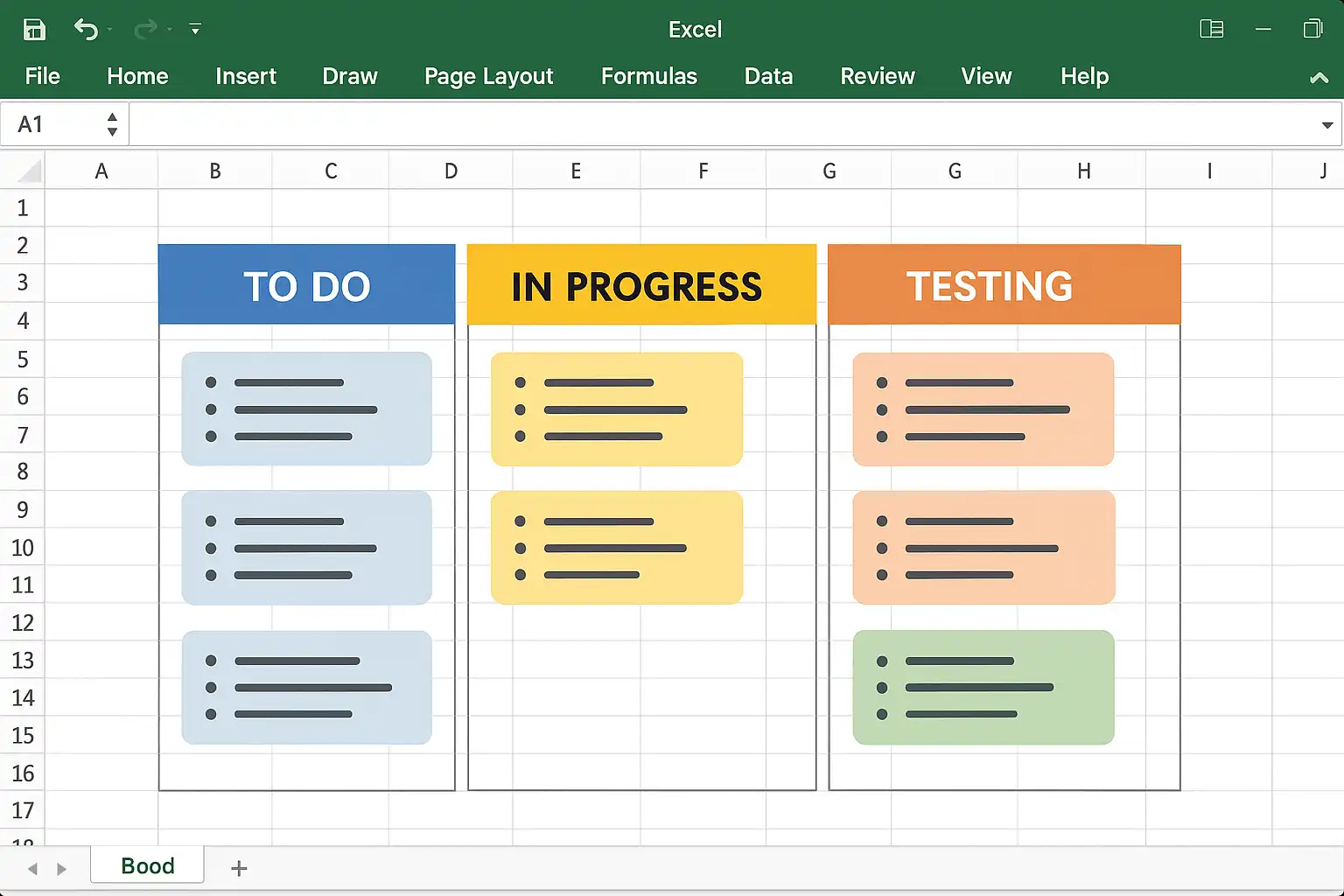Click the ribbon display options icon
The height and width of the screenshot is (896, 1344).
pyautogui.click(x=1211, y=29)
